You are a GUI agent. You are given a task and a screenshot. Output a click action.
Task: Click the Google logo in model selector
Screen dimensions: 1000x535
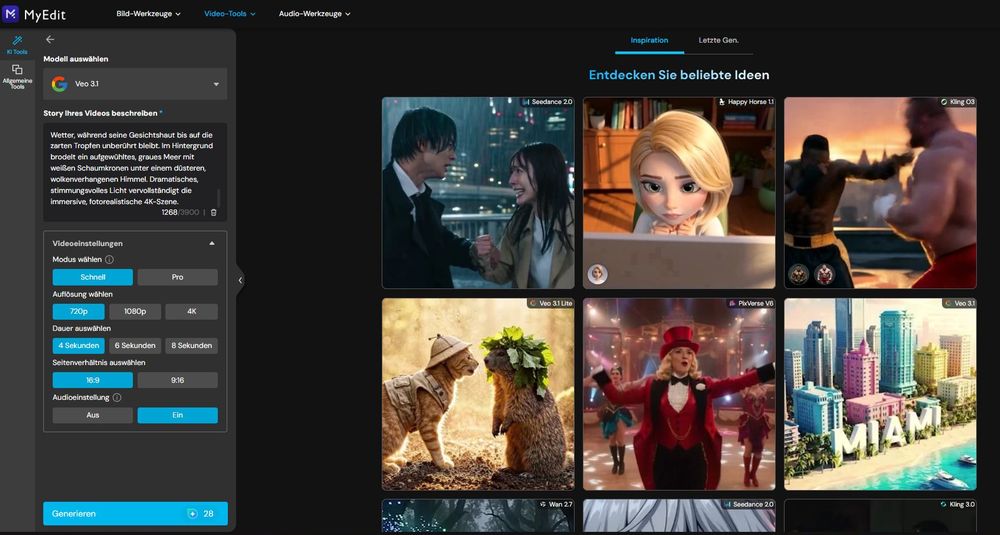(x=59, y=84)
